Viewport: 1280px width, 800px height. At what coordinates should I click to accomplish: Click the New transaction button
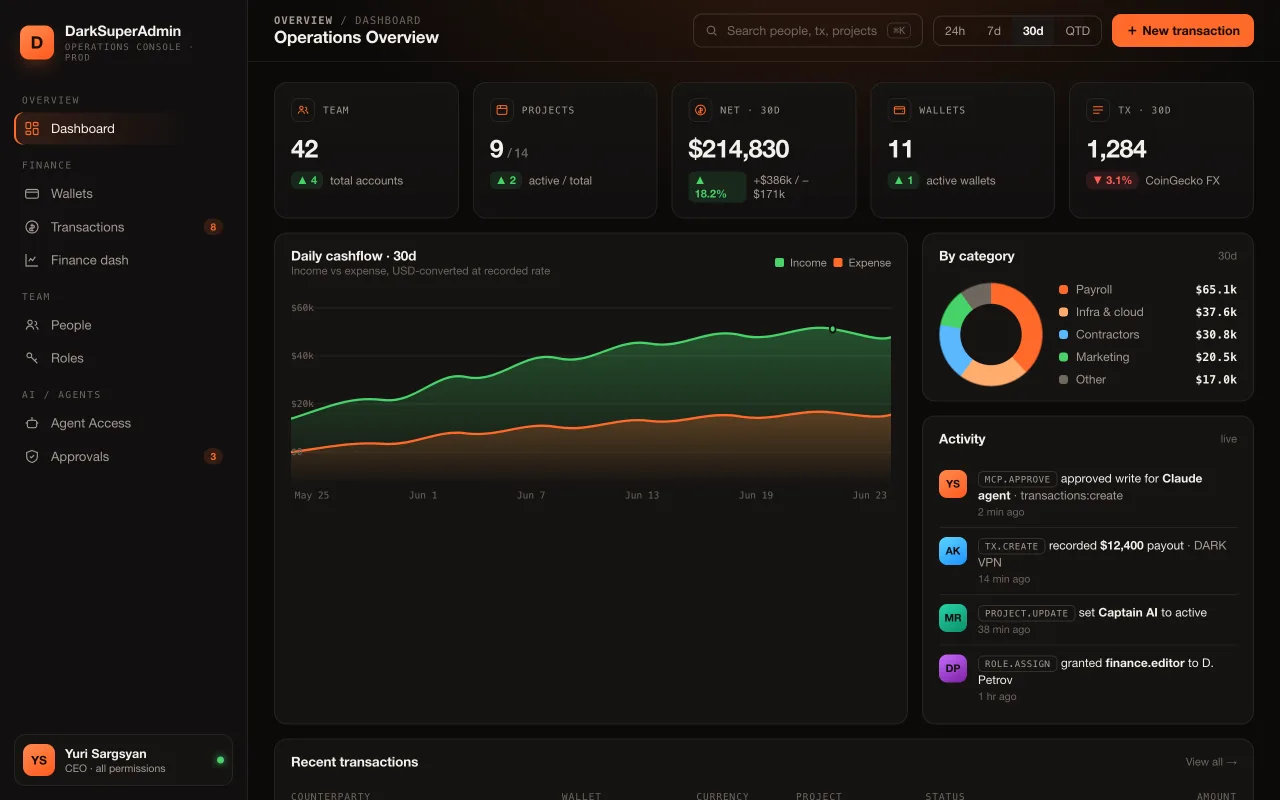[x=1183, y=31]
